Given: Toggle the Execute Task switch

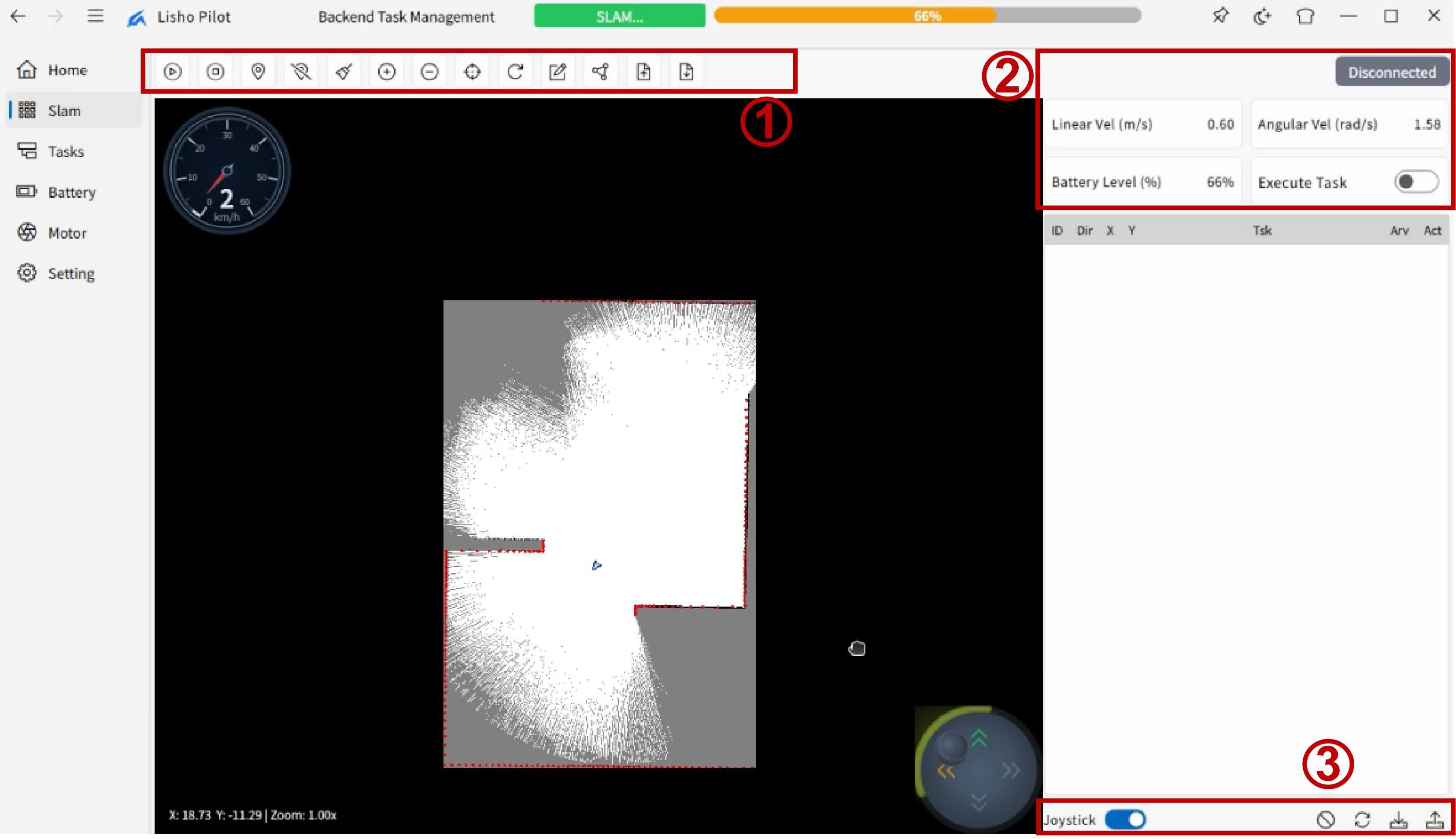Looking at the screenshot, I should click(x=1415, y=182).
